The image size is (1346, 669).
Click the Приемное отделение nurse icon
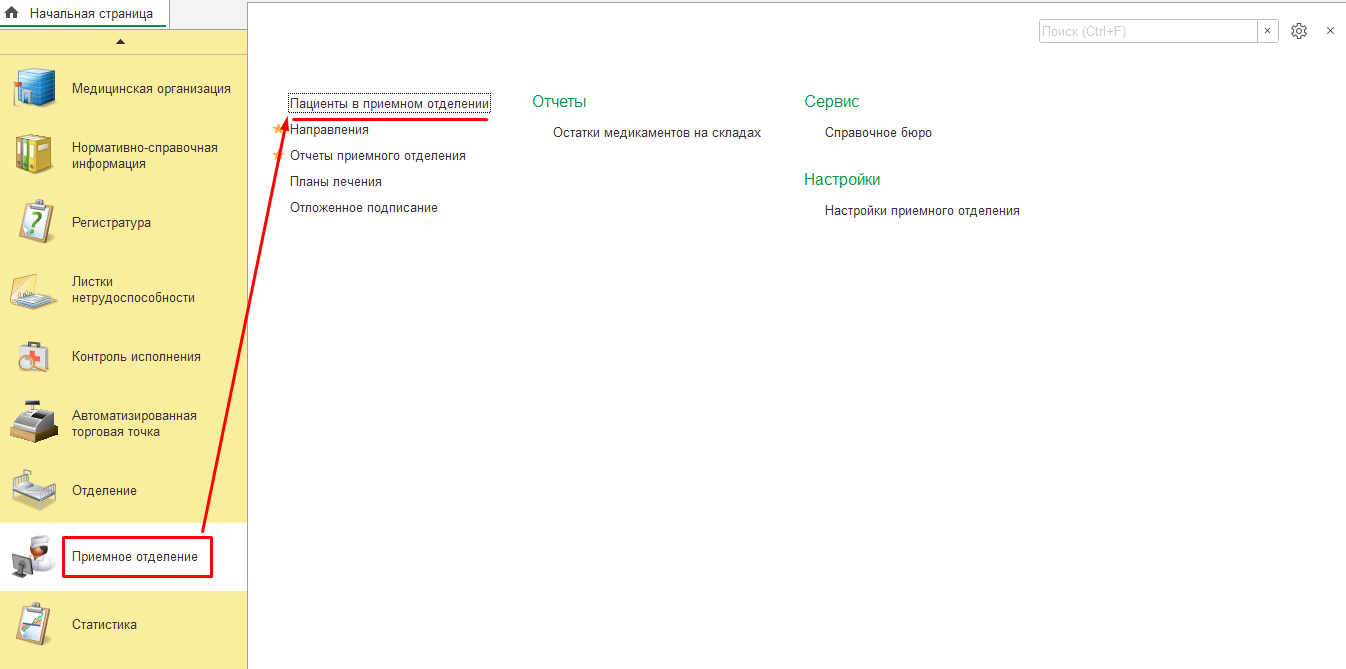coord(35,557)
